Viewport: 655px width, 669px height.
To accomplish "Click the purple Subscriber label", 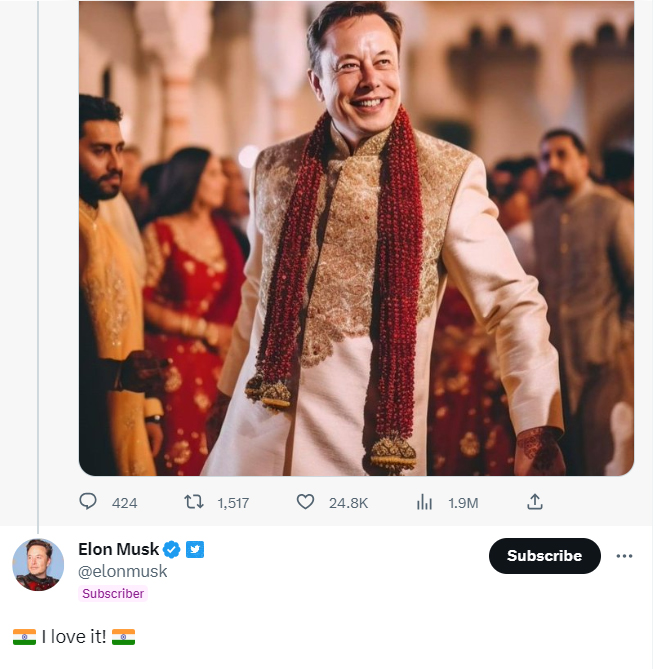I will [x=113, y=594].
